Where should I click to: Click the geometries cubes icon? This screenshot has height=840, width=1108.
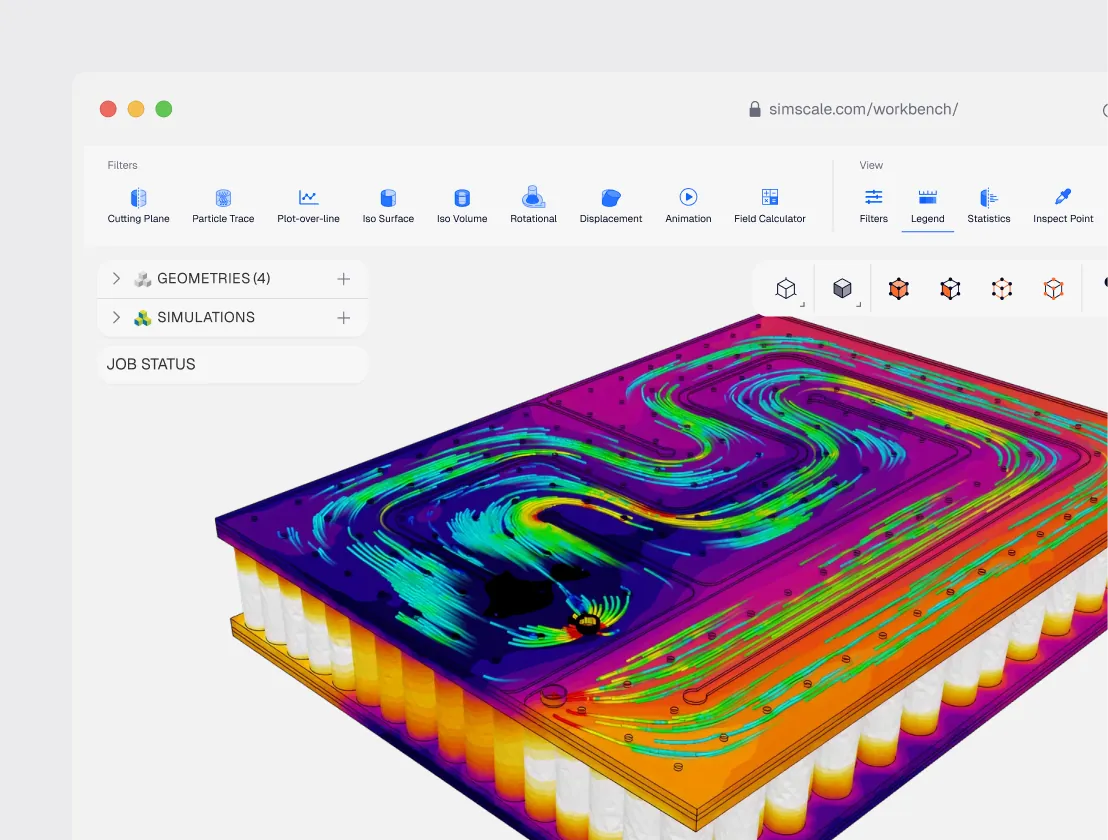pyautogui.click(x=143, y=279)
